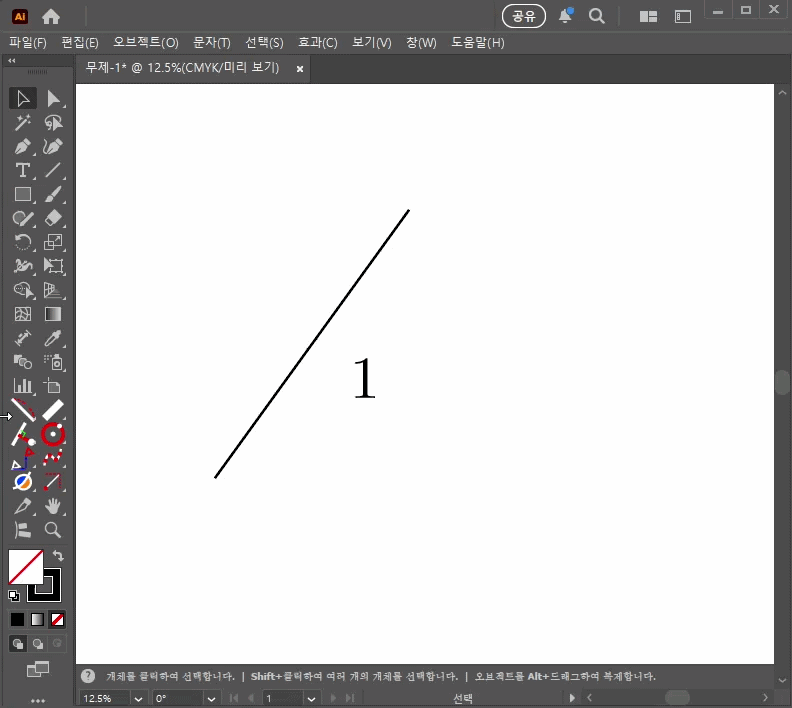Click the 공유 share button
792x708 pixels.
(524, 16)
